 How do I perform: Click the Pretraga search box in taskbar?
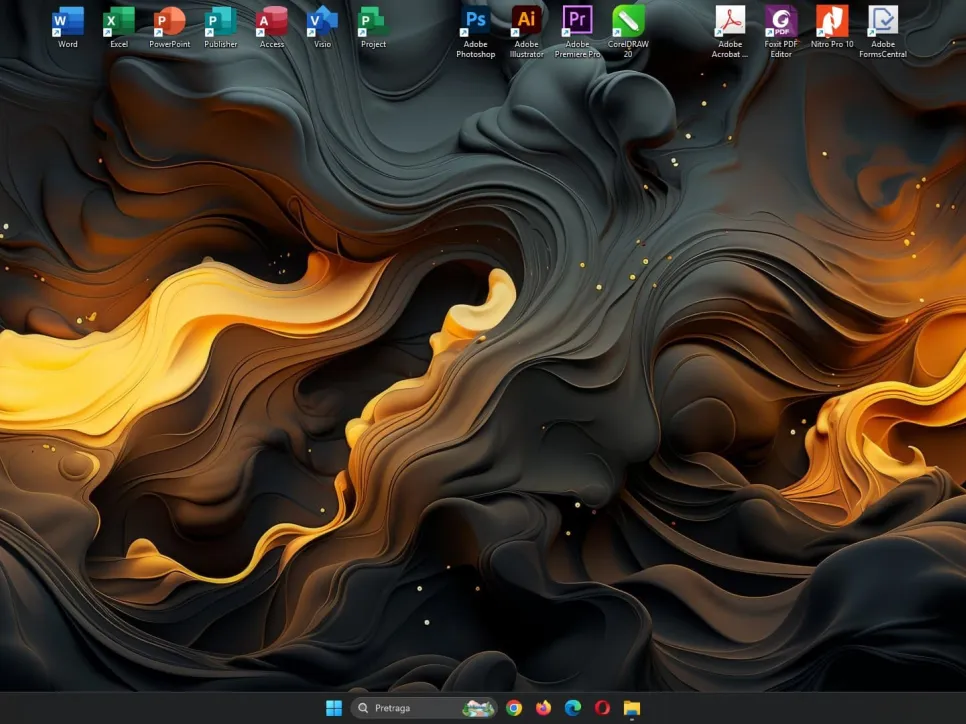click(x=424, y=708)
